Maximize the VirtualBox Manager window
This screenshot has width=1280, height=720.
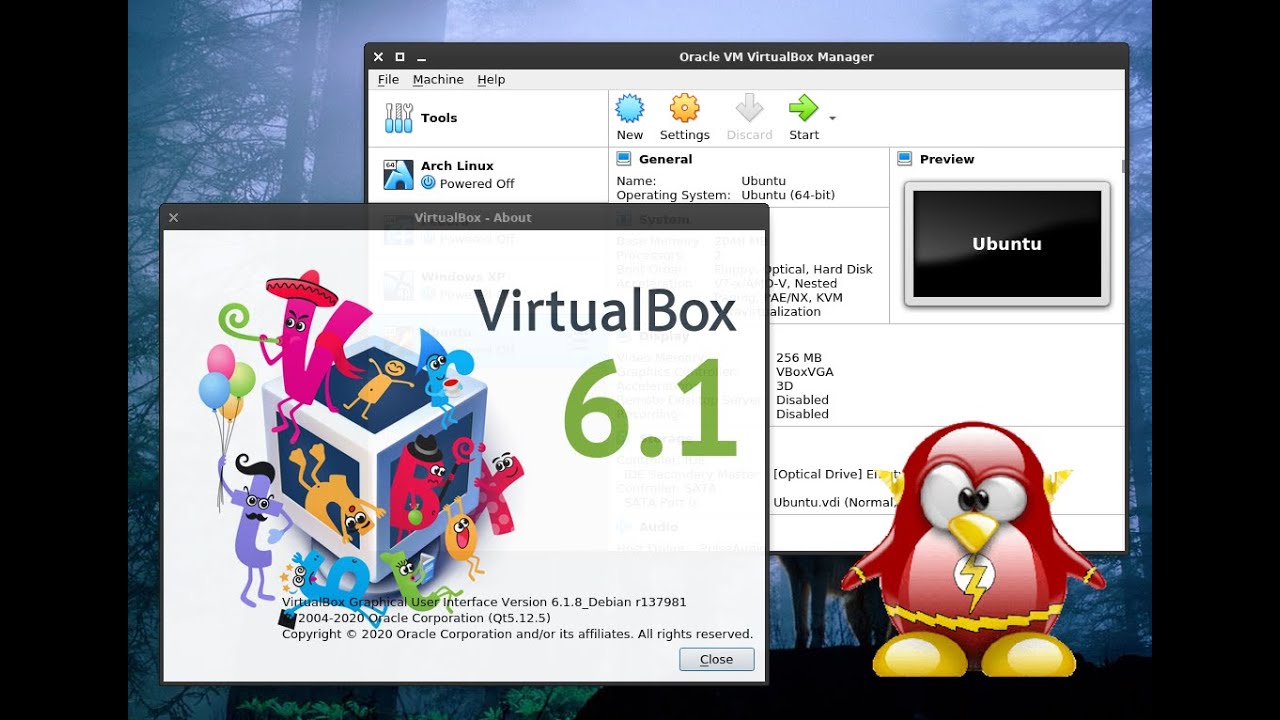click(x=400, y=57)
